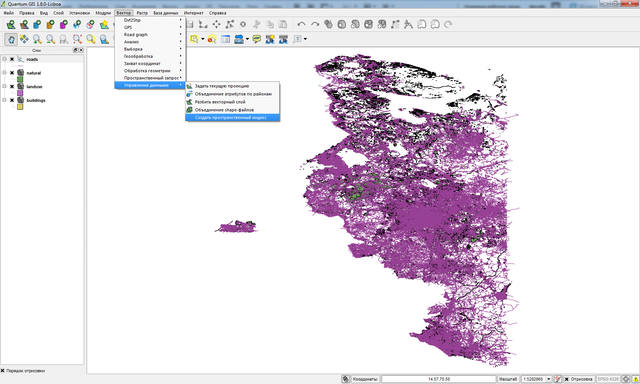Open the Растр menu
The width and height of the screenshot is (640, 384).
click(x=142, y=13)
